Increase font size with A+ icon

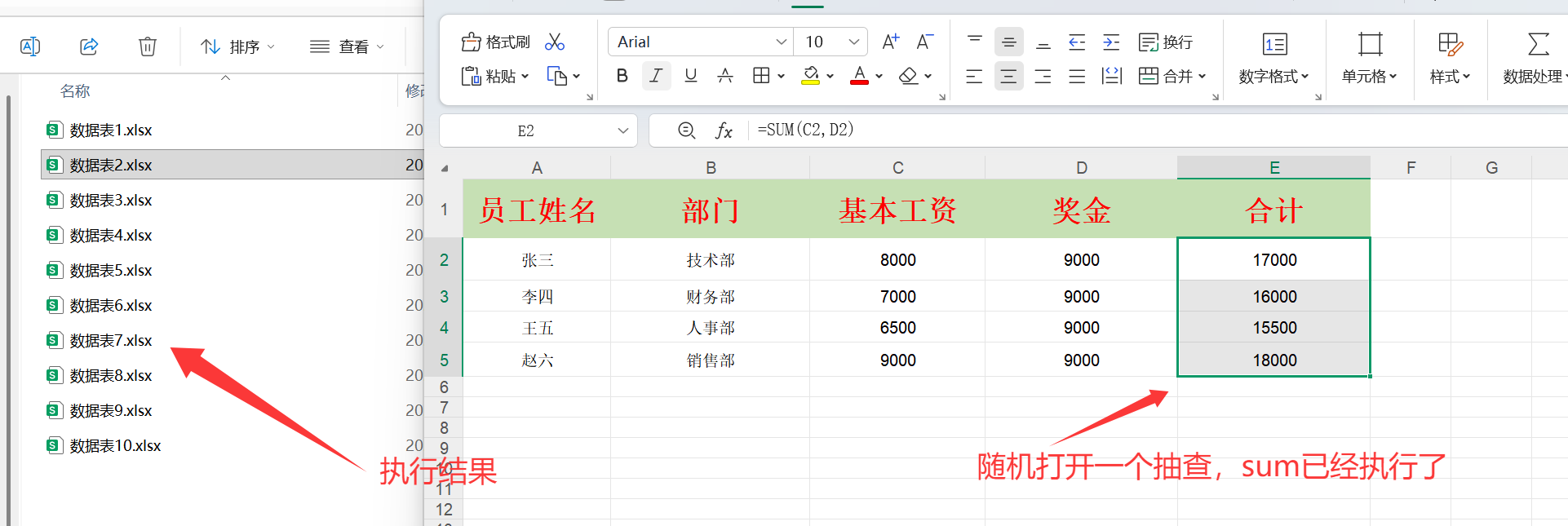point(891,42)
